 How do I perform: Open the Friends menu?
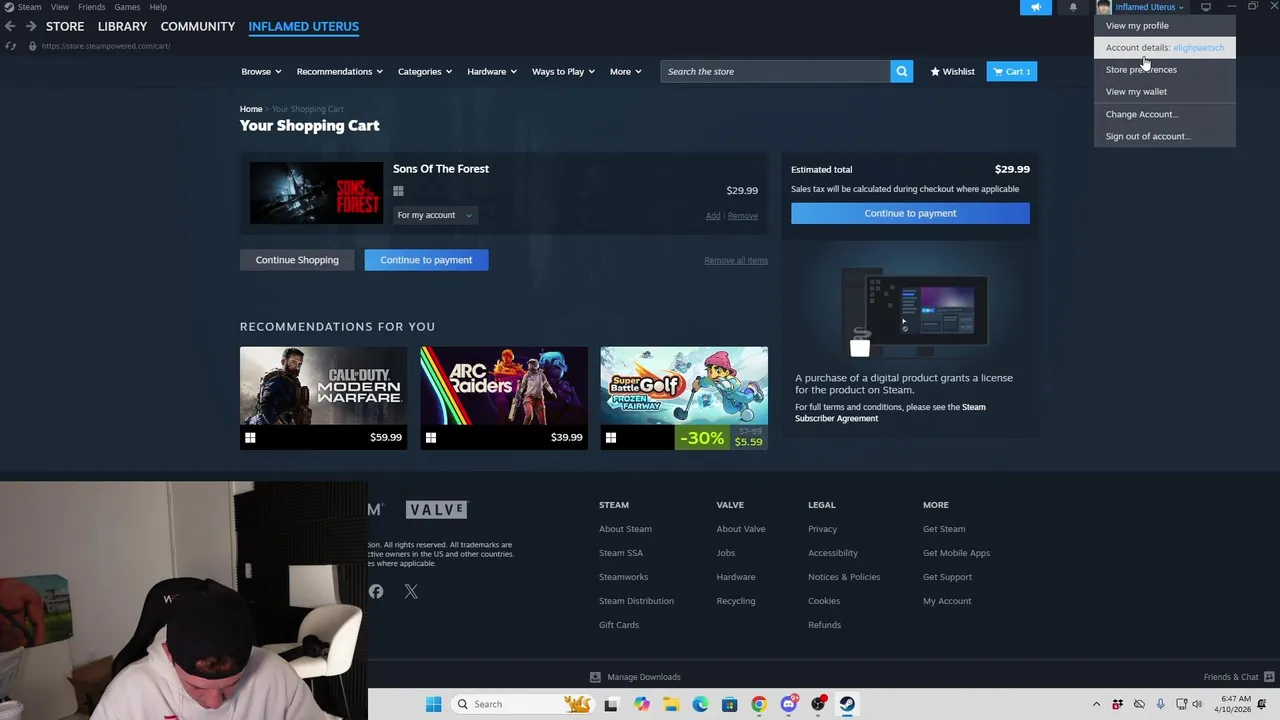(x=92, y=7)
